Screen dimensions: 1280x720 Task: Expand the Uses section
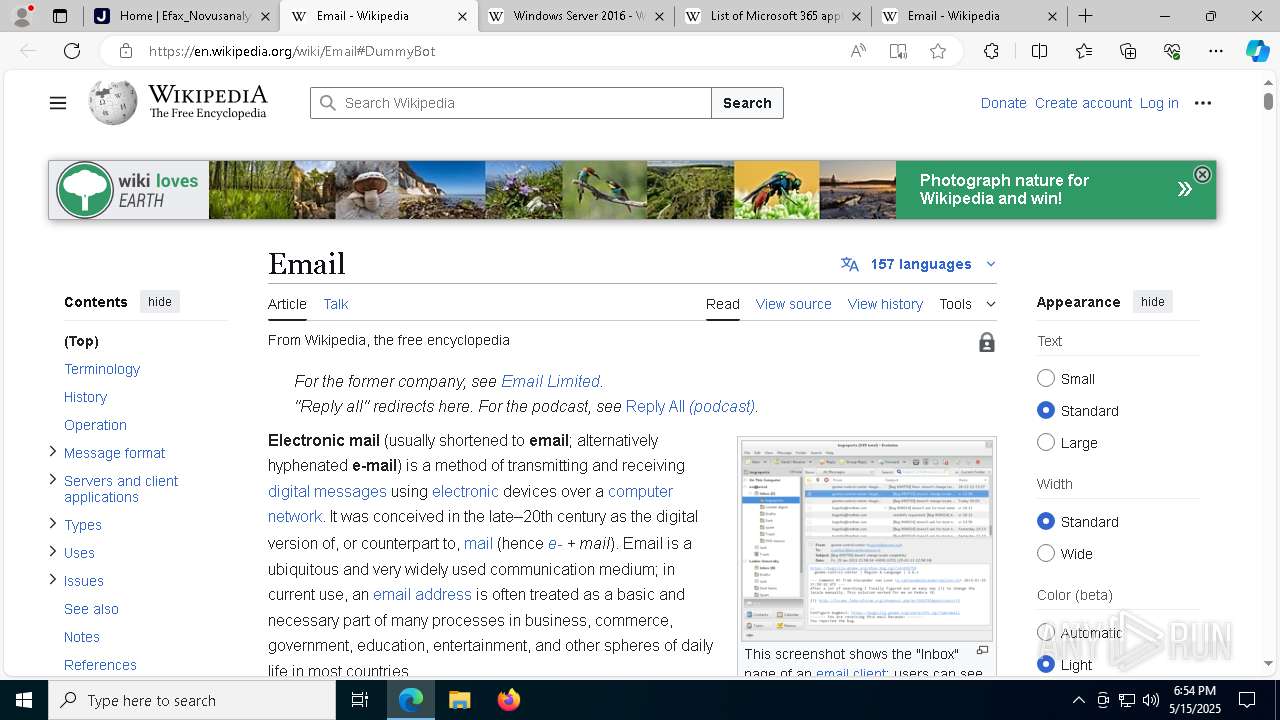tap(53, 552)
